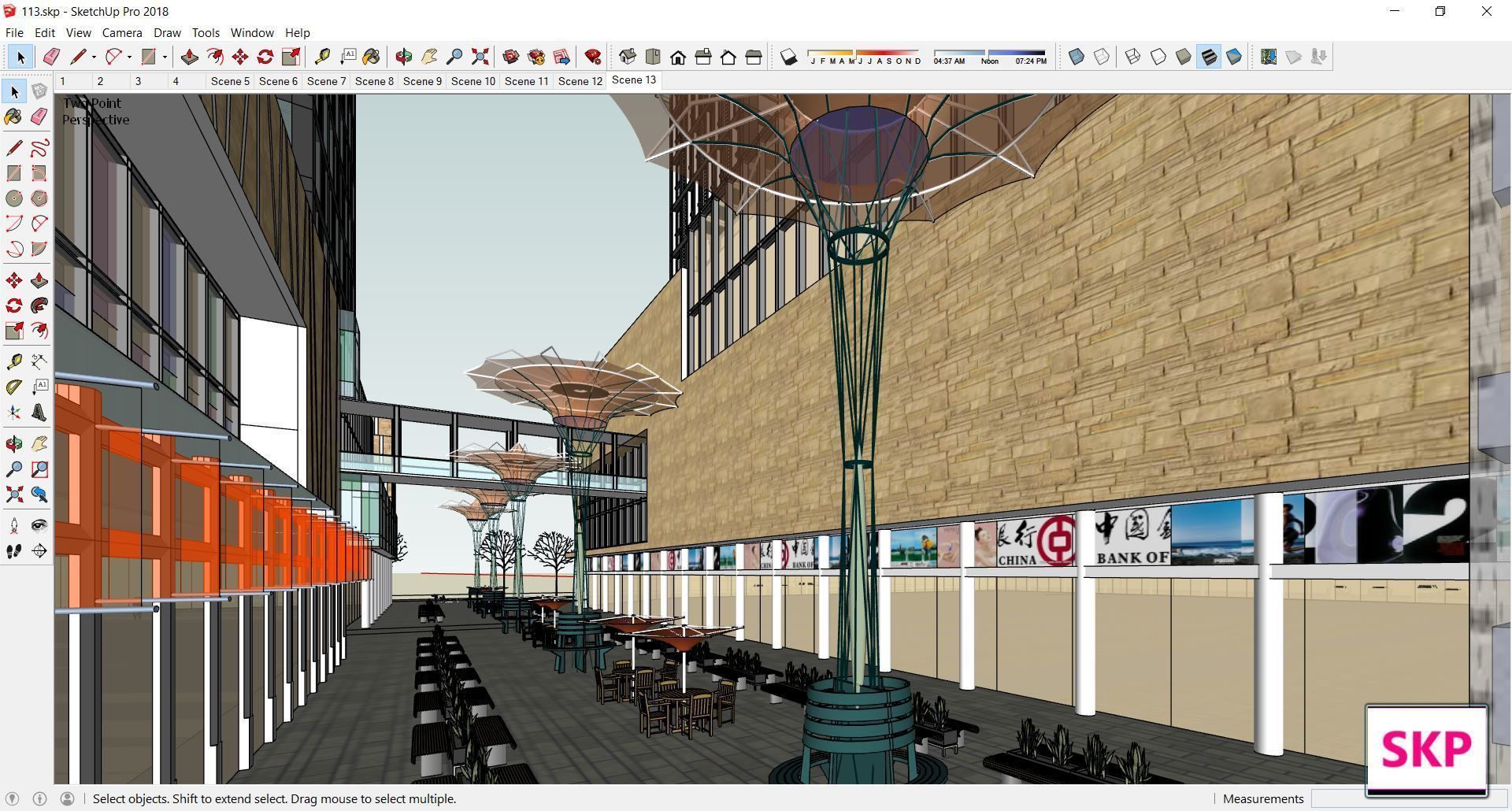The image size is (1512, 811).
Task: Select the Walk footprints tool
Action: pos(14,551)
